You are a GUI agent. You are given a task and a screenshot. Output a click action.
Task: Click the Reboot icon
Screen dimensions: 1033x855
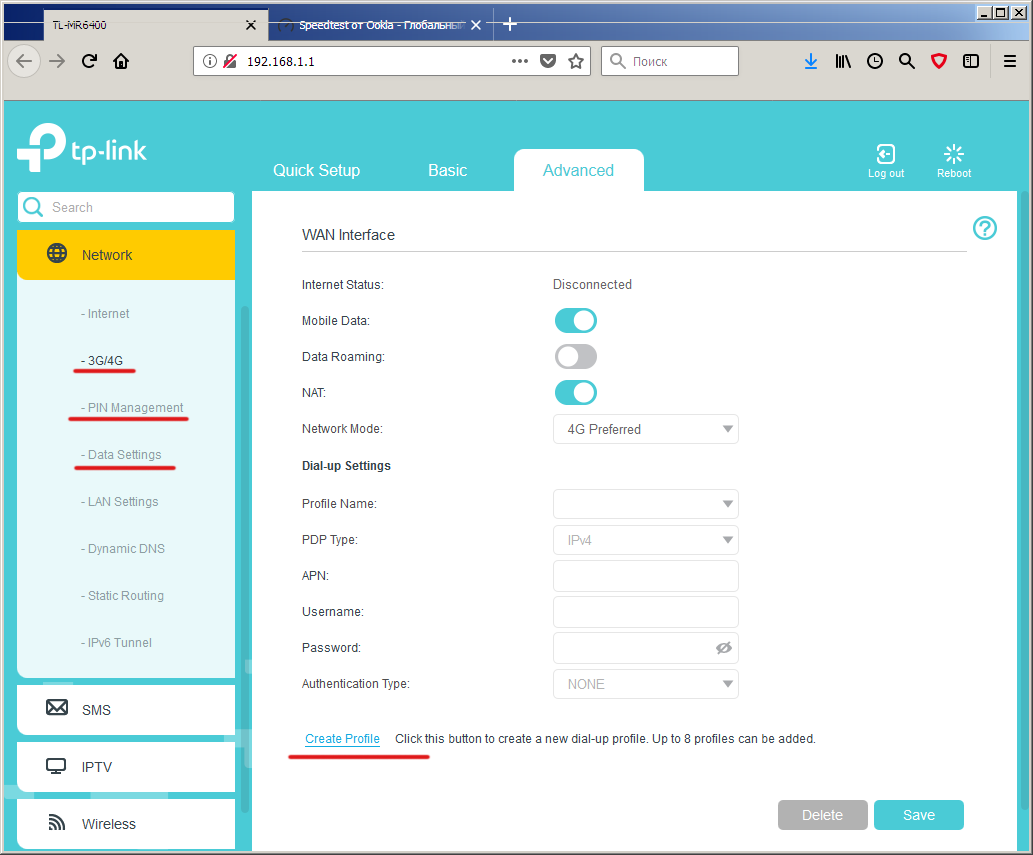click(x=953, y=154)
